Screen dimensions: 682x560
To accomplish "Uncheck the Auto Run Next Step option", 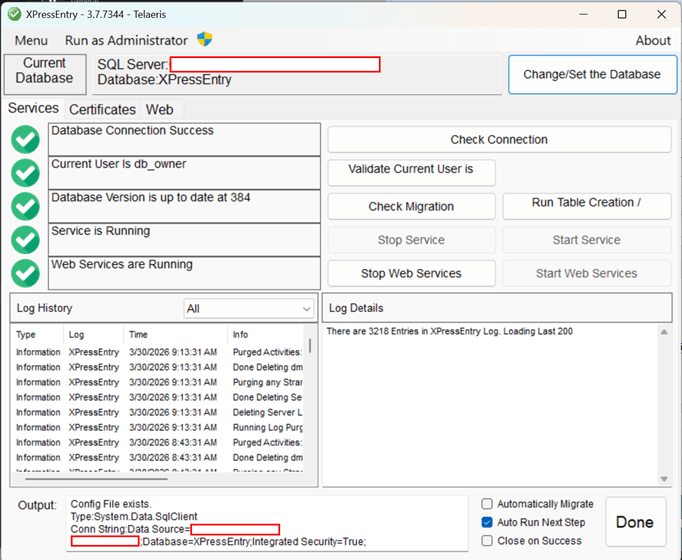I will click(487, 522).
